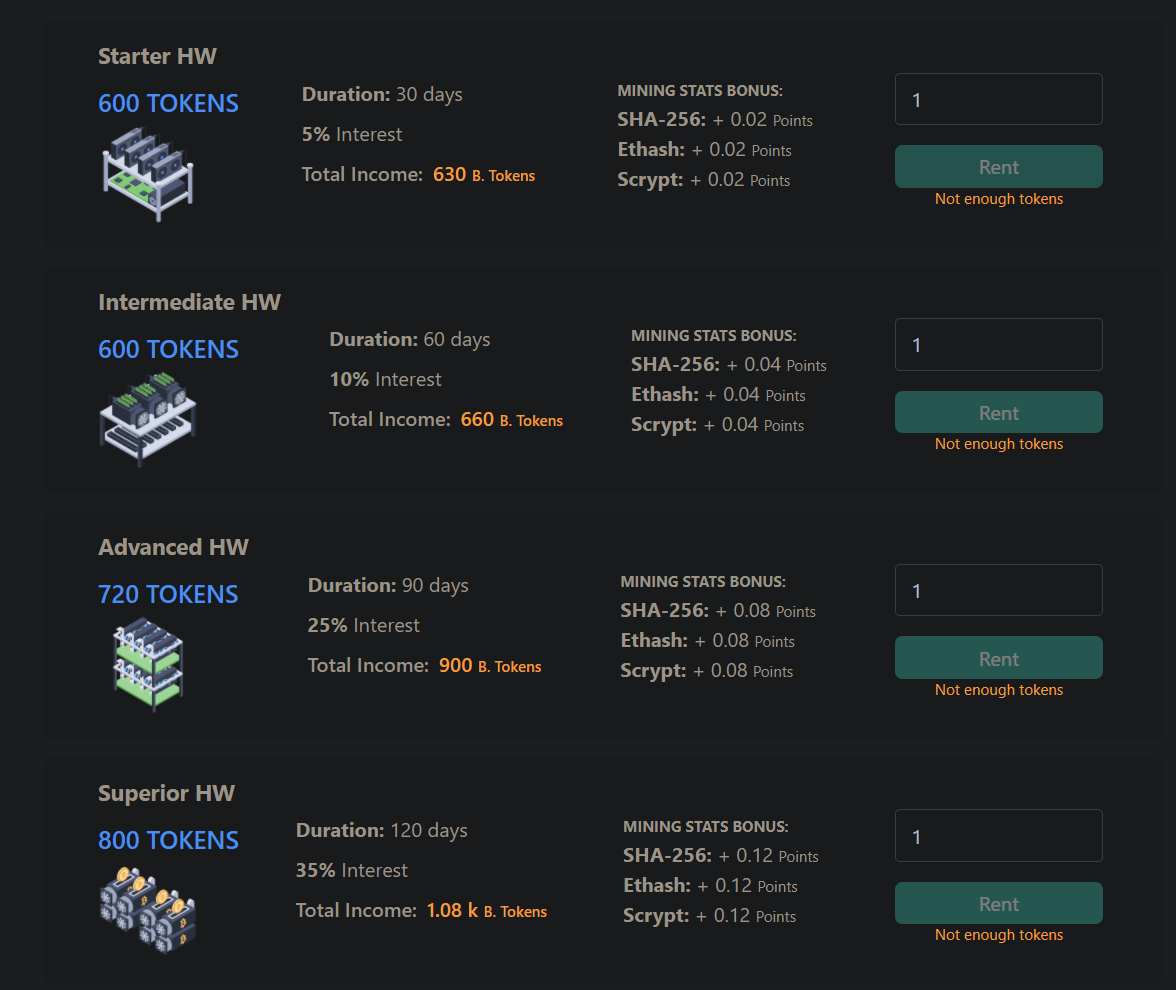
Task: Focus the Superior HW quantity field
Action: click(x=998, y=836)
